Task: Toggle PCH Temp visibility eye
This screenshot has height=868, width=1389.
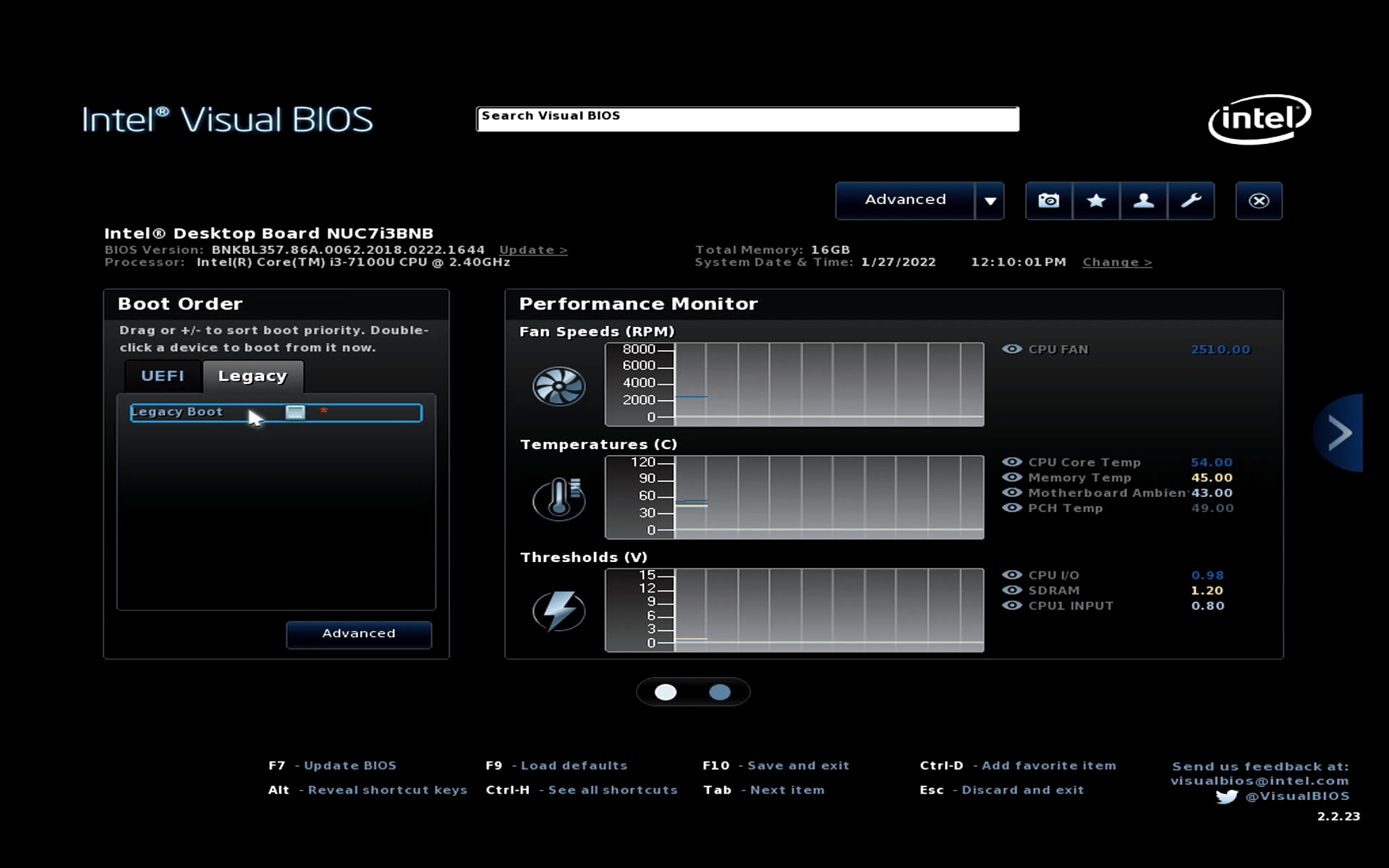Action: [x=1012, y=508]
